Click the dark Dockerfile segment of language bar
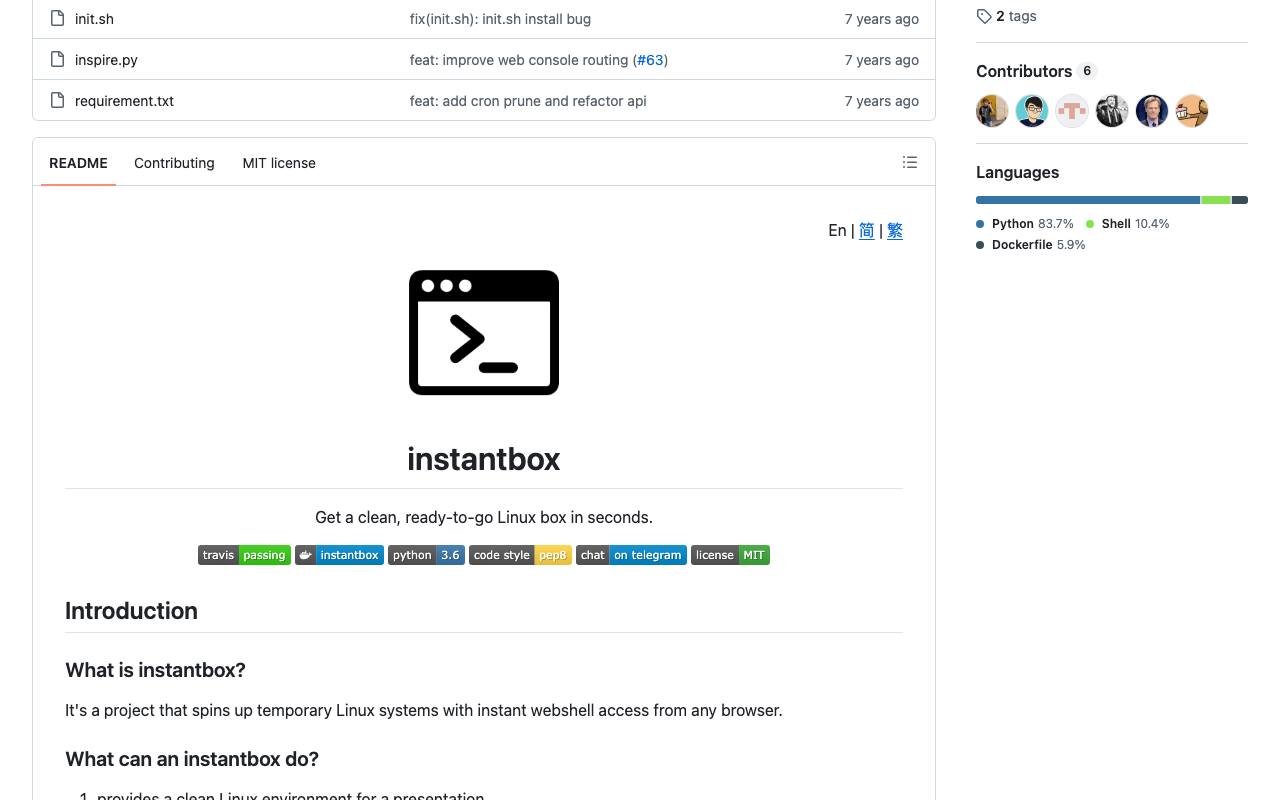The height and width of the screenshot is (800, 1280). 1240,200
